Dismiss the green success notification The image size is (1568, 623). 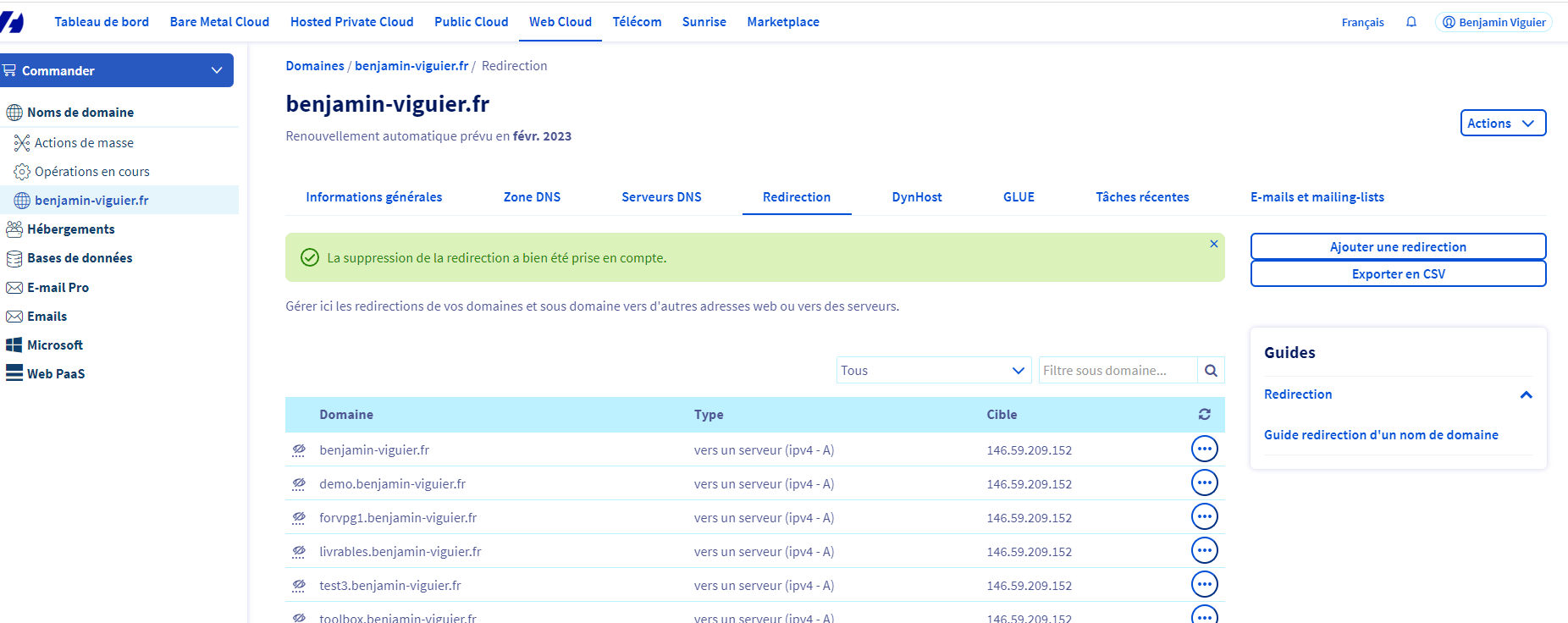pyautogui.click(x=1213, y=244)
